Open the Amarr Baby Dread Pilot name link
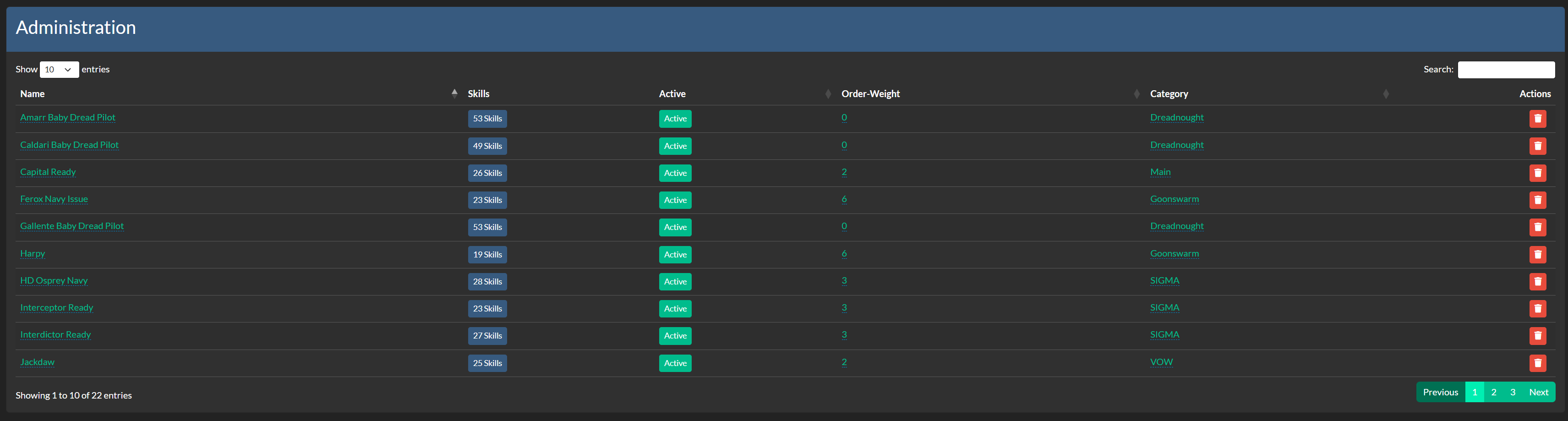 click(67, 117)
